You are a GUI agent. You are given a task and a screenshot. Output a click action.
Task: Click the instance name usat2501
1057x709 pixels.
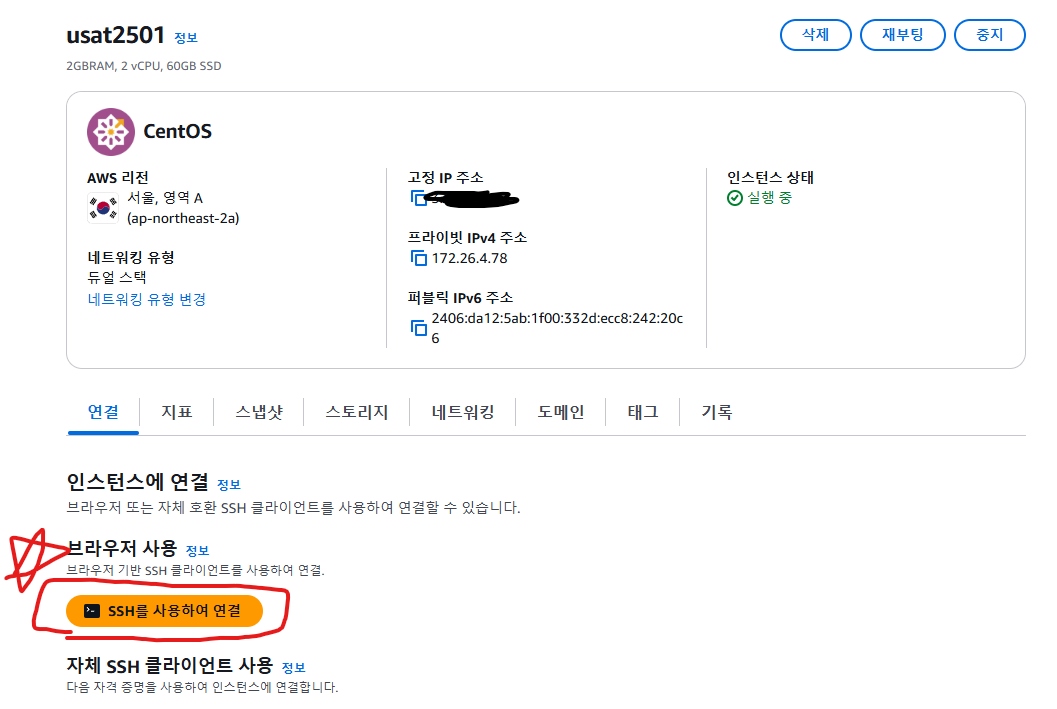point(115,35)
